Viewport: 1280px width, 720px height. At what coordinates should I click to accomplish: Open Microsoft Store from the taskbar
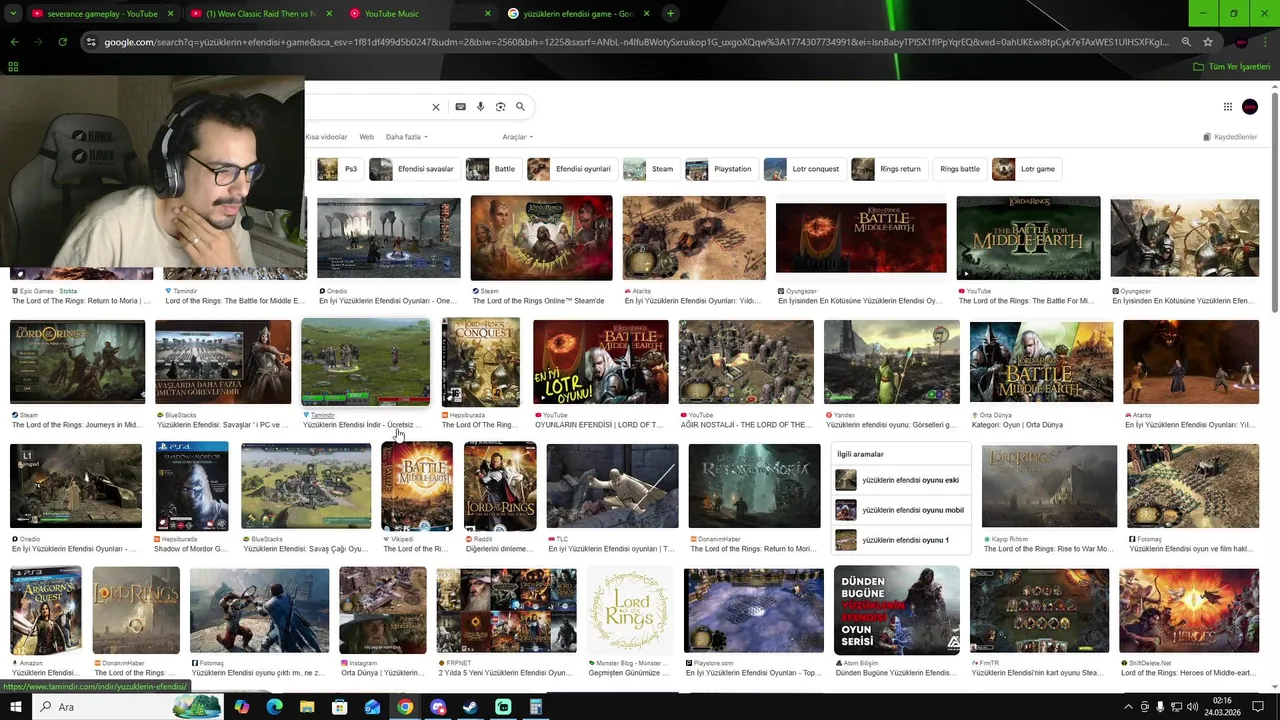(340, 707)
